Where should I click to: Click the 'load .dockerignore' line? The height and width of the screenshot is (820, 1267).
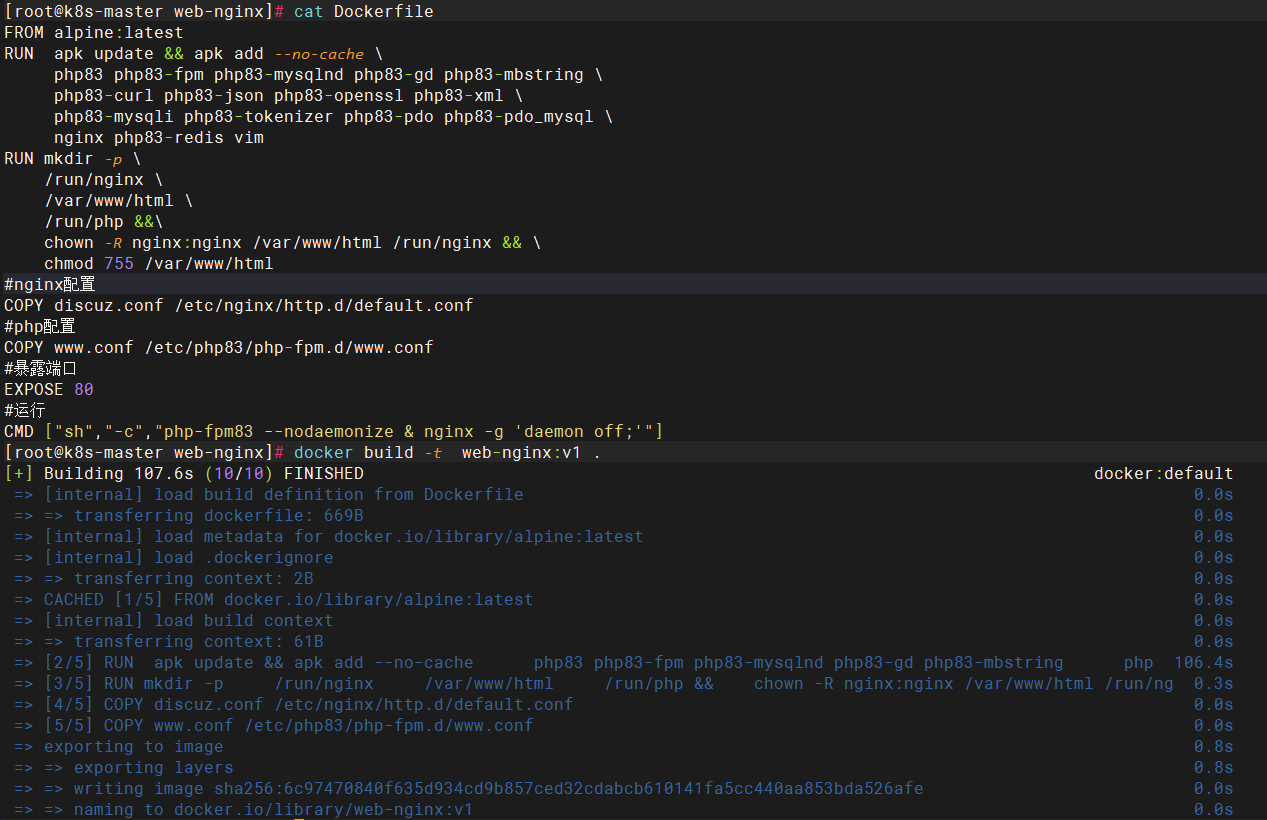pyautogui.click(x=189, y=557)
